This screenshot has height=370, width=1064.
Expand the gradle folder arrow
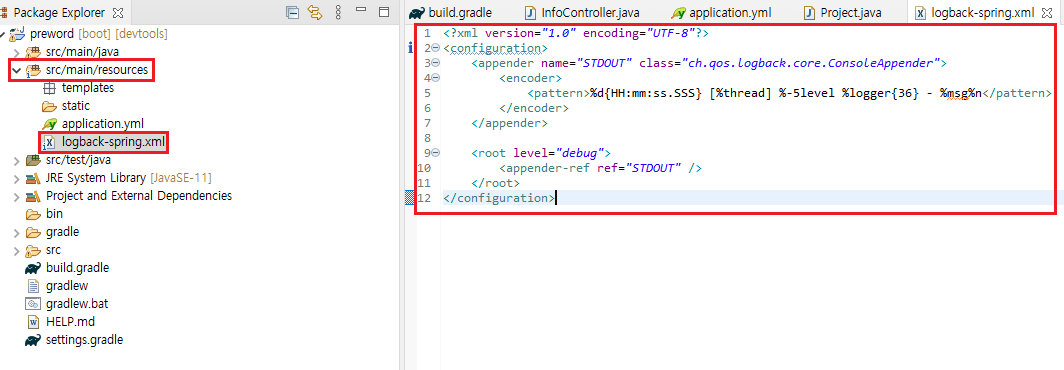17,232
